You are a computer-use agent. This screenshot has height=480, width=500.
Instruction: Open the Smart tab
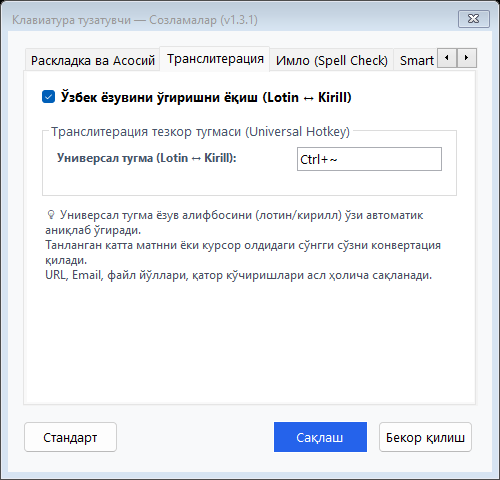(416, 61)
